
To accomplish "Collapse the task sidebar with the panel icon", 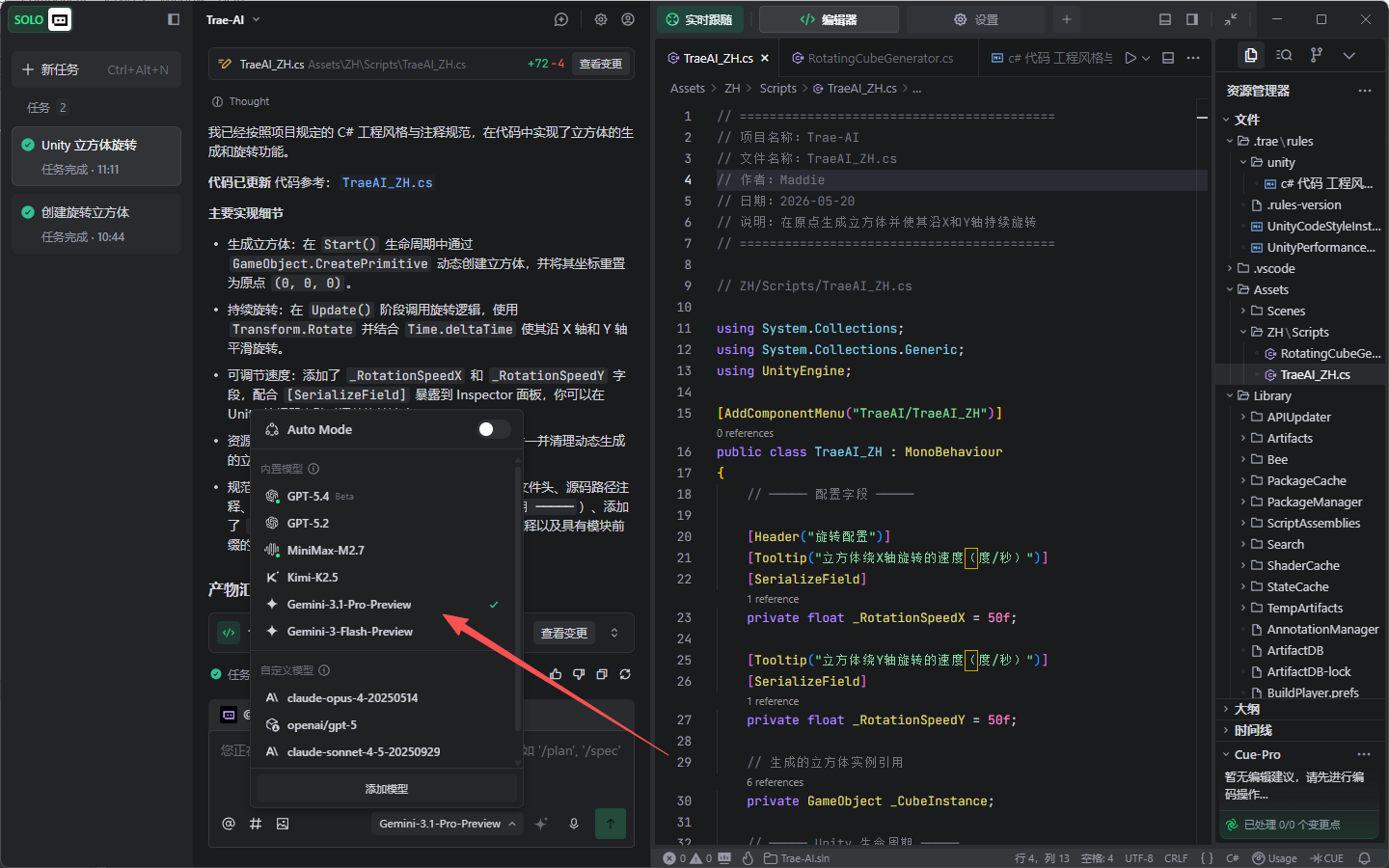I will pyautogui.click(x=174, y=19).
